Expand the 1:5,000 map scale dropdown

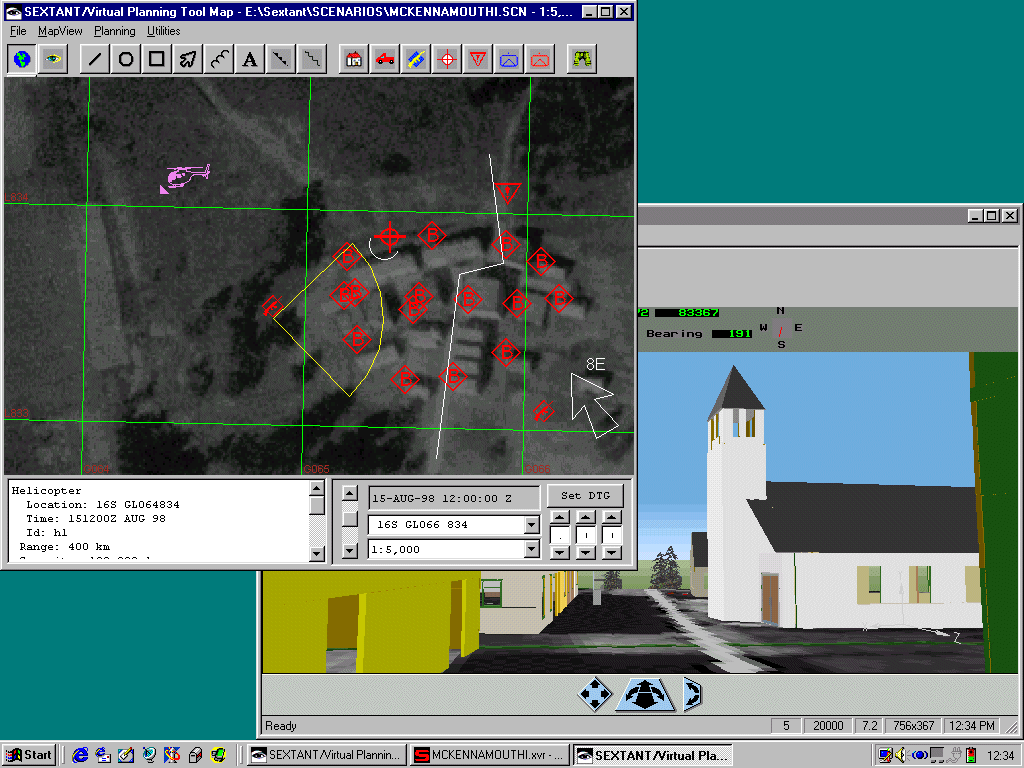tap(532, 550)
